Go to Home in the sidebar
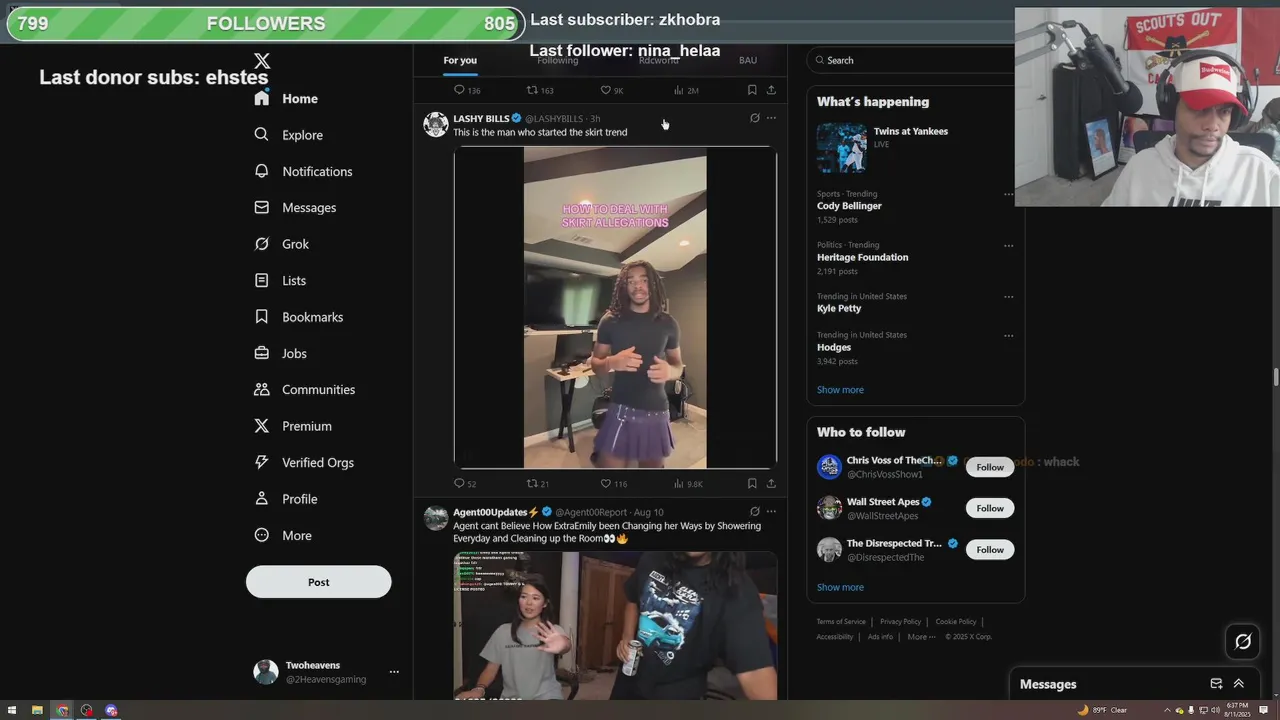 286,99
